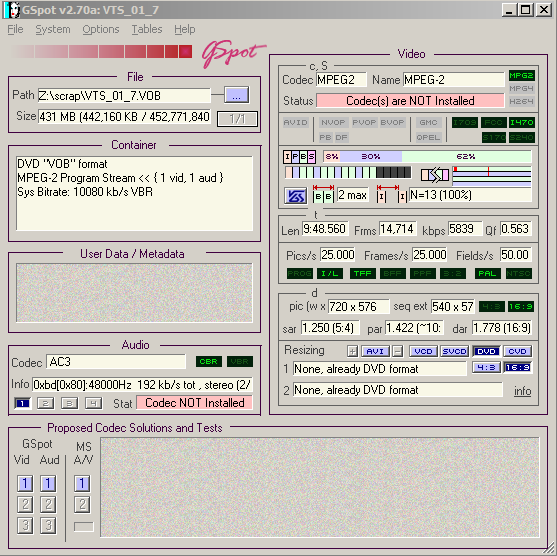Click the I709 colorimetry indicator
This screenshot has width=557, height=556.
pos(465,123)
